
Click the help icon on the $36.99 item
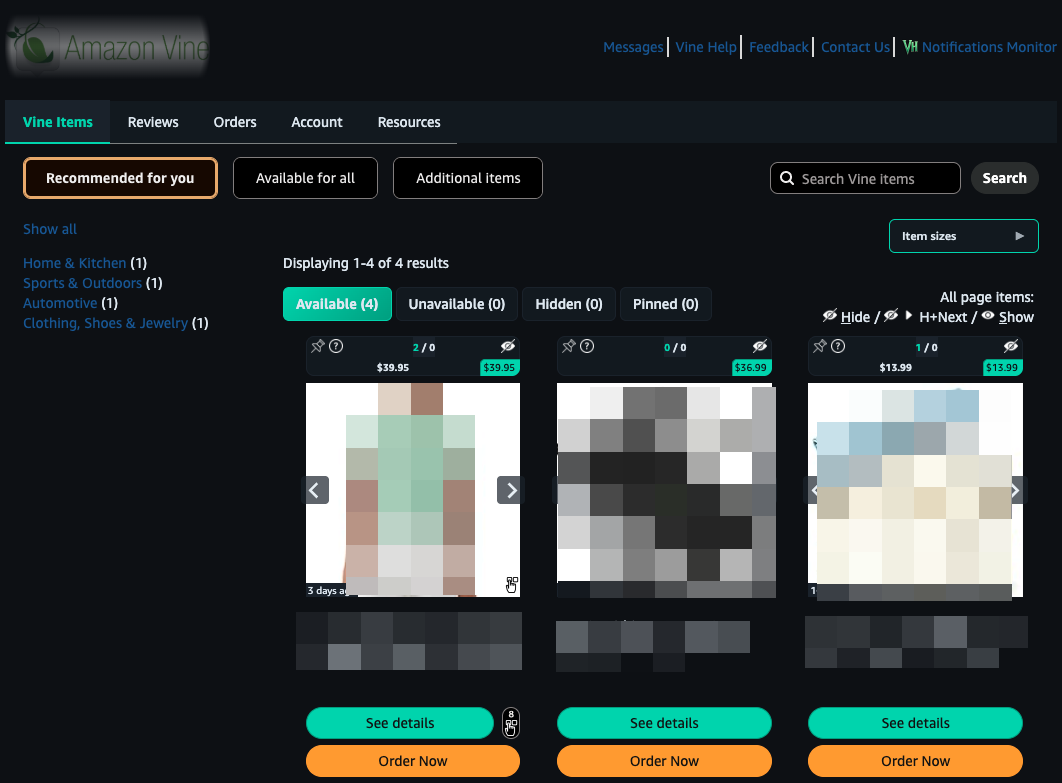(x=587, y=346)
